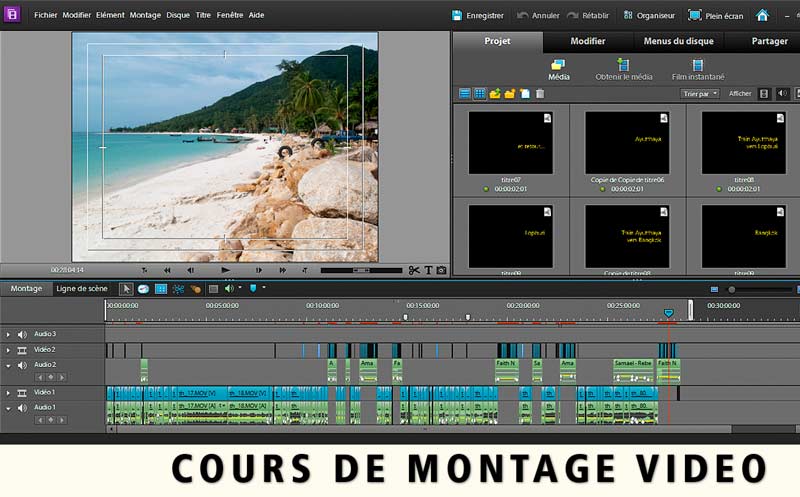Viewport: 800px width, 497px height.
Task: Open the Média panel icon
Action: pyautogui.click(x=558, y=69)
